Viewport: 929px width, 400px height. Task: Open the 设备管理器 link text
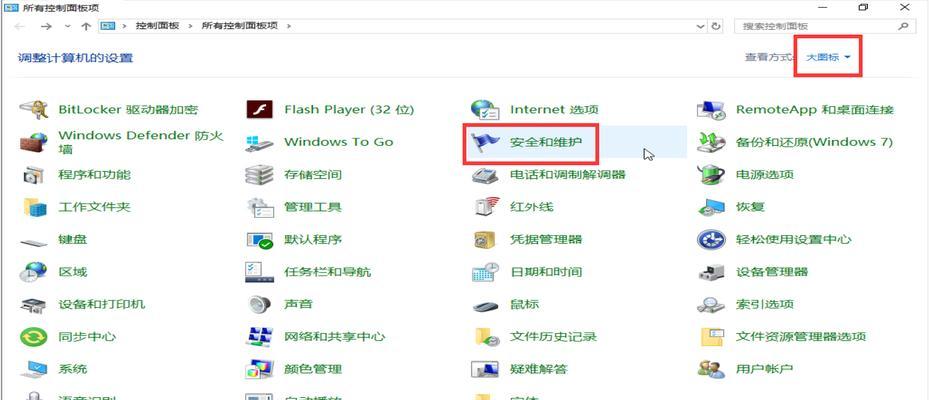772,272
